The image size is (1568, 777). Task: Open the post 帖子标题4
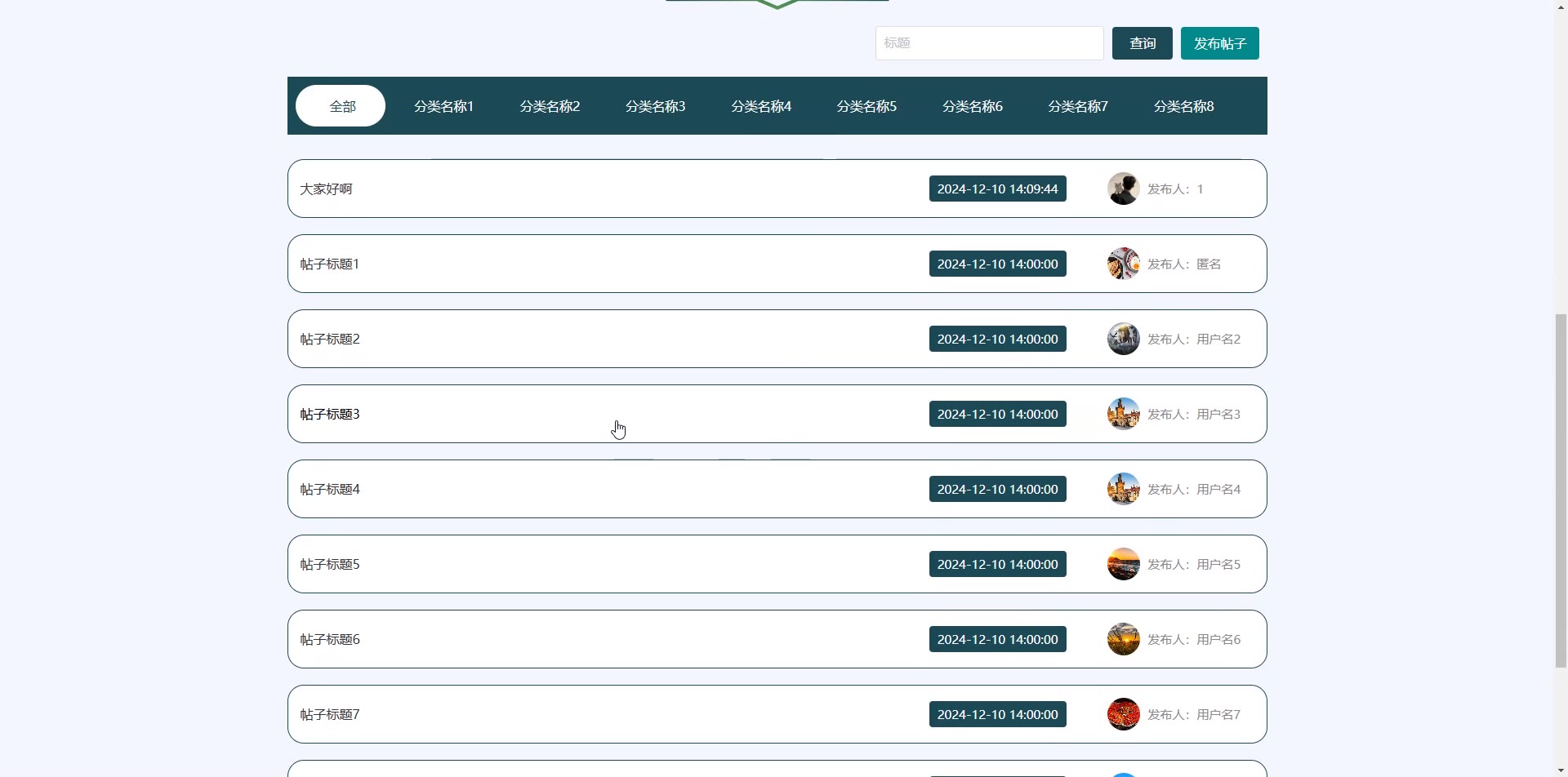click(x=777, y=489)
